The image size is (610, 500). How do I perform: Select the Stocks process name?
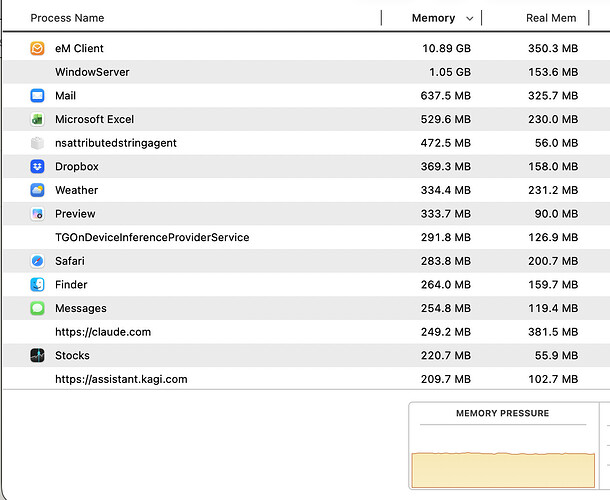tap(72, 355)
